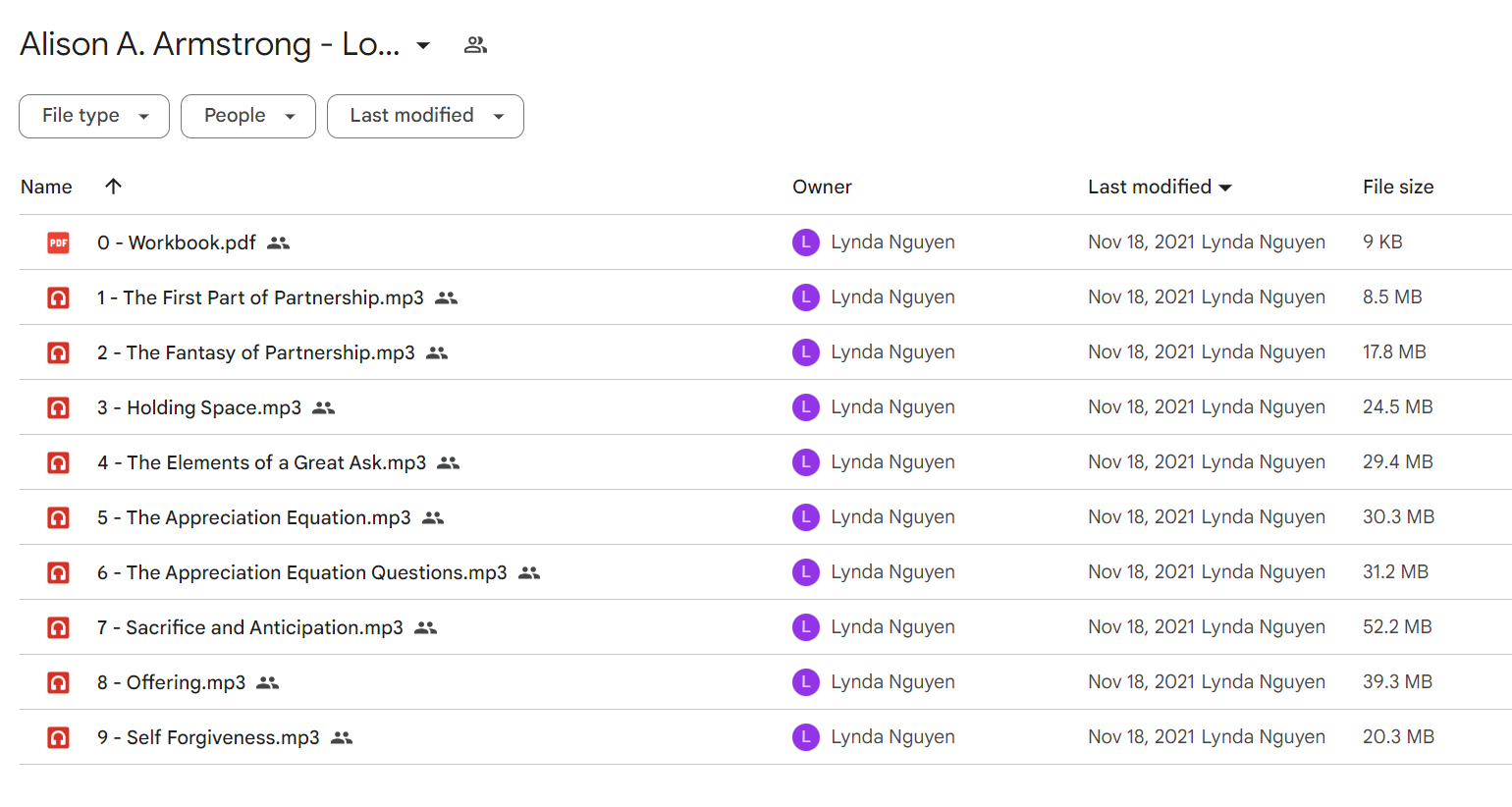This screenshot has width=1512, height=807.
Task: Click the 17.8 MB file size cell
Action: coord(1394,352)
